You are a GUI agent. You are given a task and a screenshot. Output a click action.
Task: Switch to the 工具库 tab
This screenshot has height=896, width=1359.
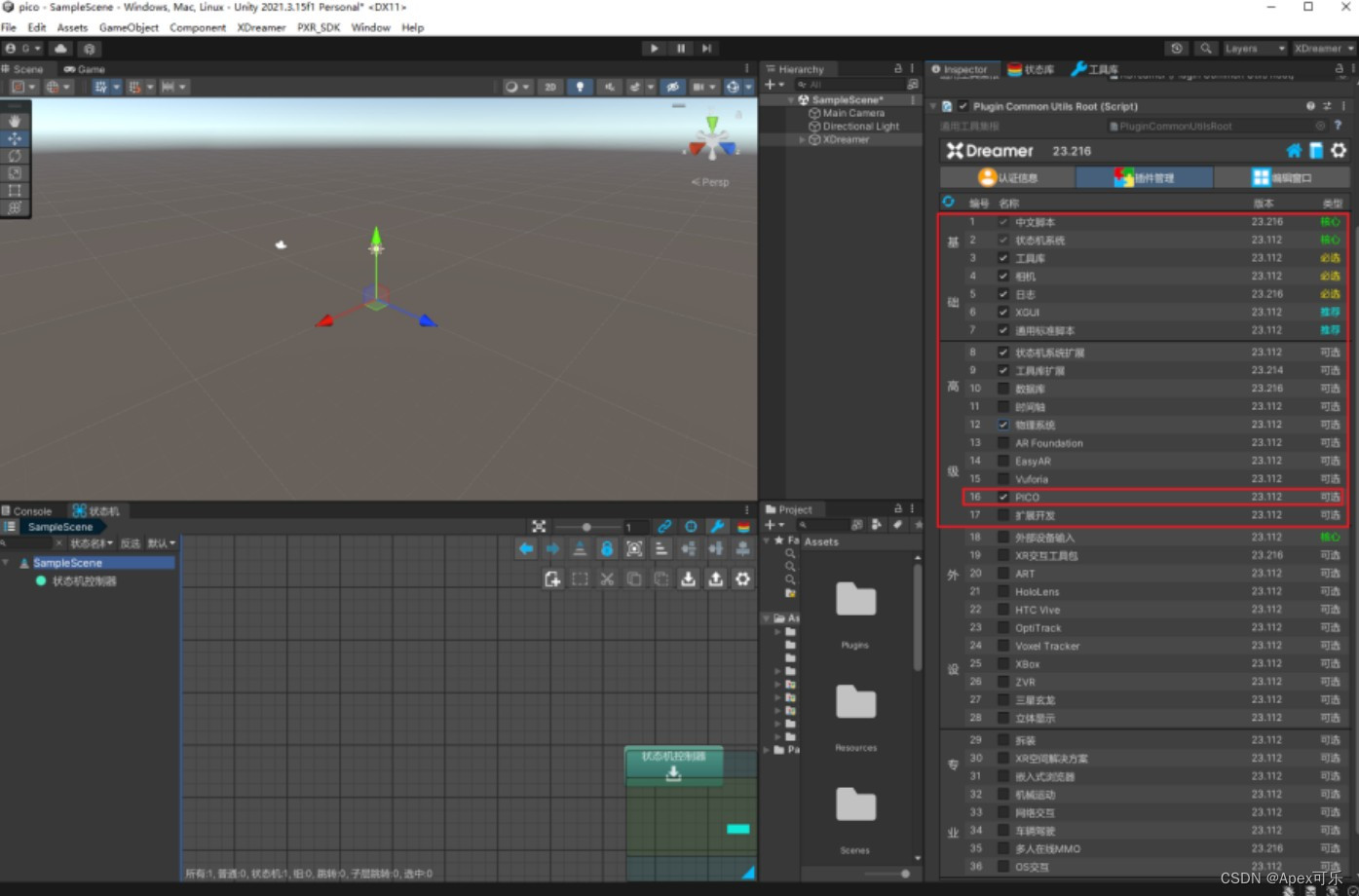pos(1094,69)
